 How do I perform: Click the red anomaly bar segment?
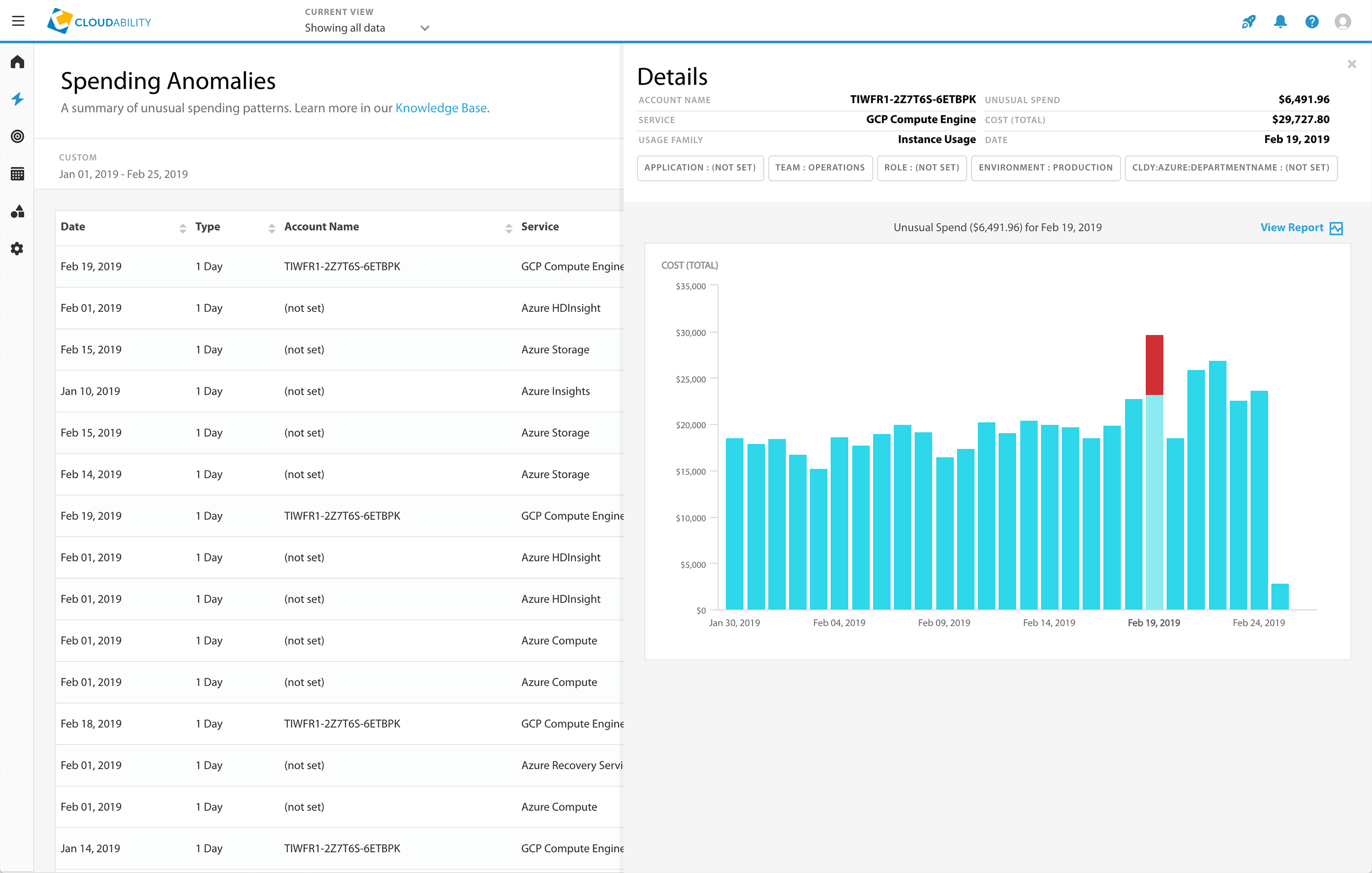(x=1154, y=364)
